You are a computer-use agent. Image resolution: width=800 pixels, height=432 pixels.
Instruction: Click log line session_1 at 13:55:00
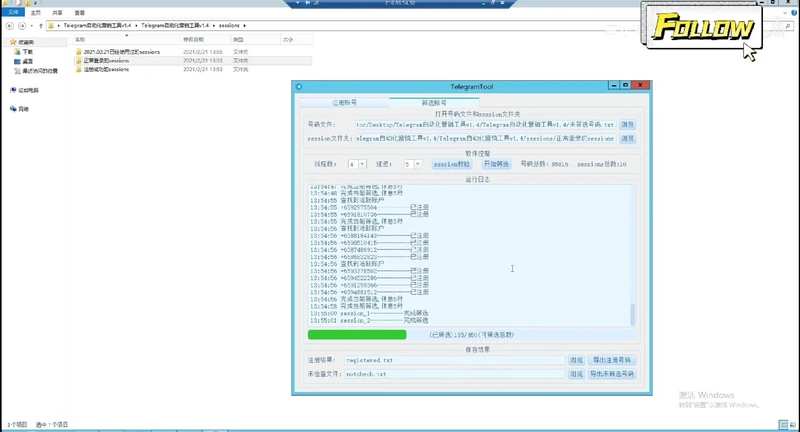[369, 313]
